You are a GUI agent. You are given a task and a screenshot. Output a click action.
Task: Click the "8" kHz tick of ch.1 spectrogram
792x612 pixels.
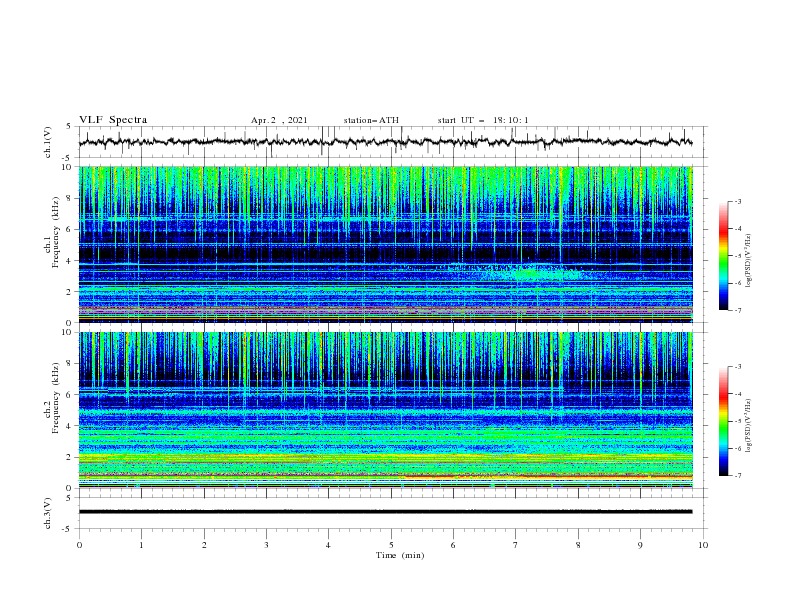pos(71,198)
